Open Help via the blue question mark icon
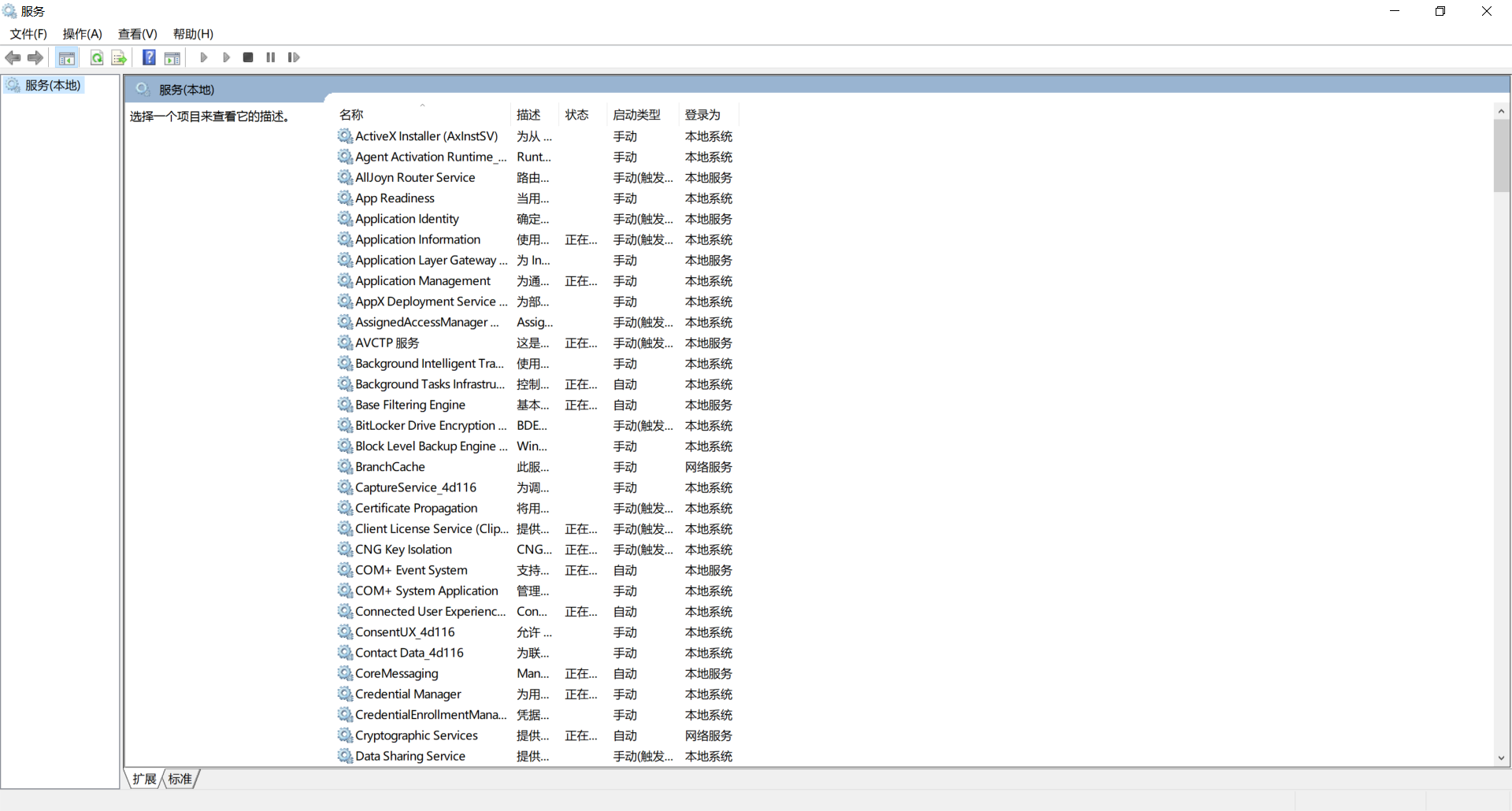 pos(149,57)
